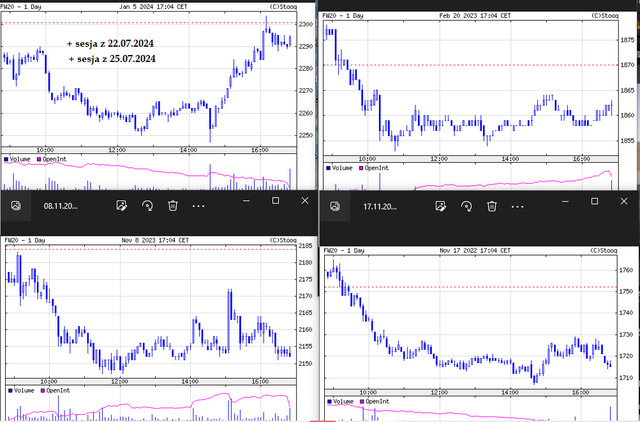This screenshot has width=640, height=422.
Task: Click the Photos app icon in 17.11.20 window
Action: (x=335, y=207)
